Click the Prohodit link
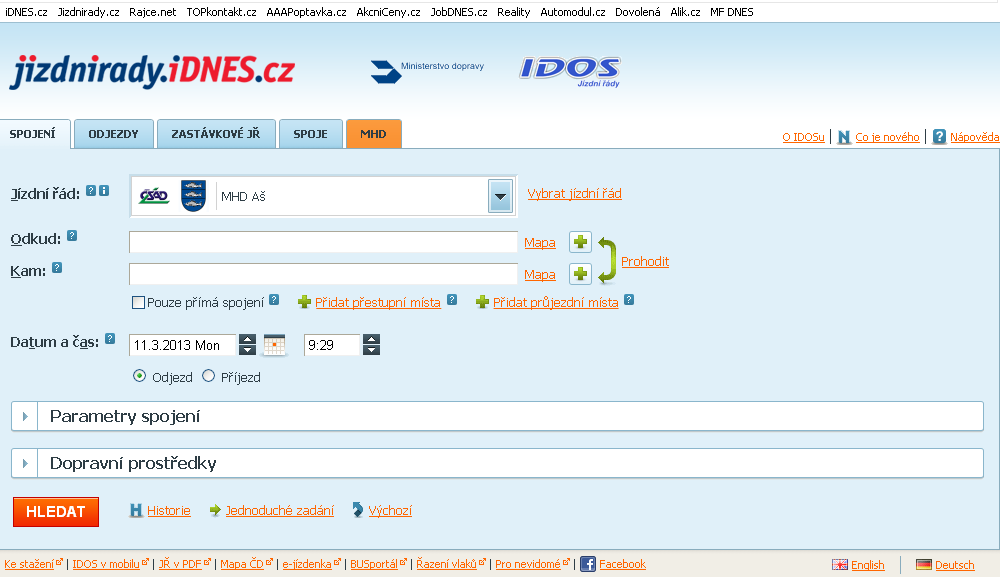This screenshot has width=1000, height=577. (x=645, y=261)
